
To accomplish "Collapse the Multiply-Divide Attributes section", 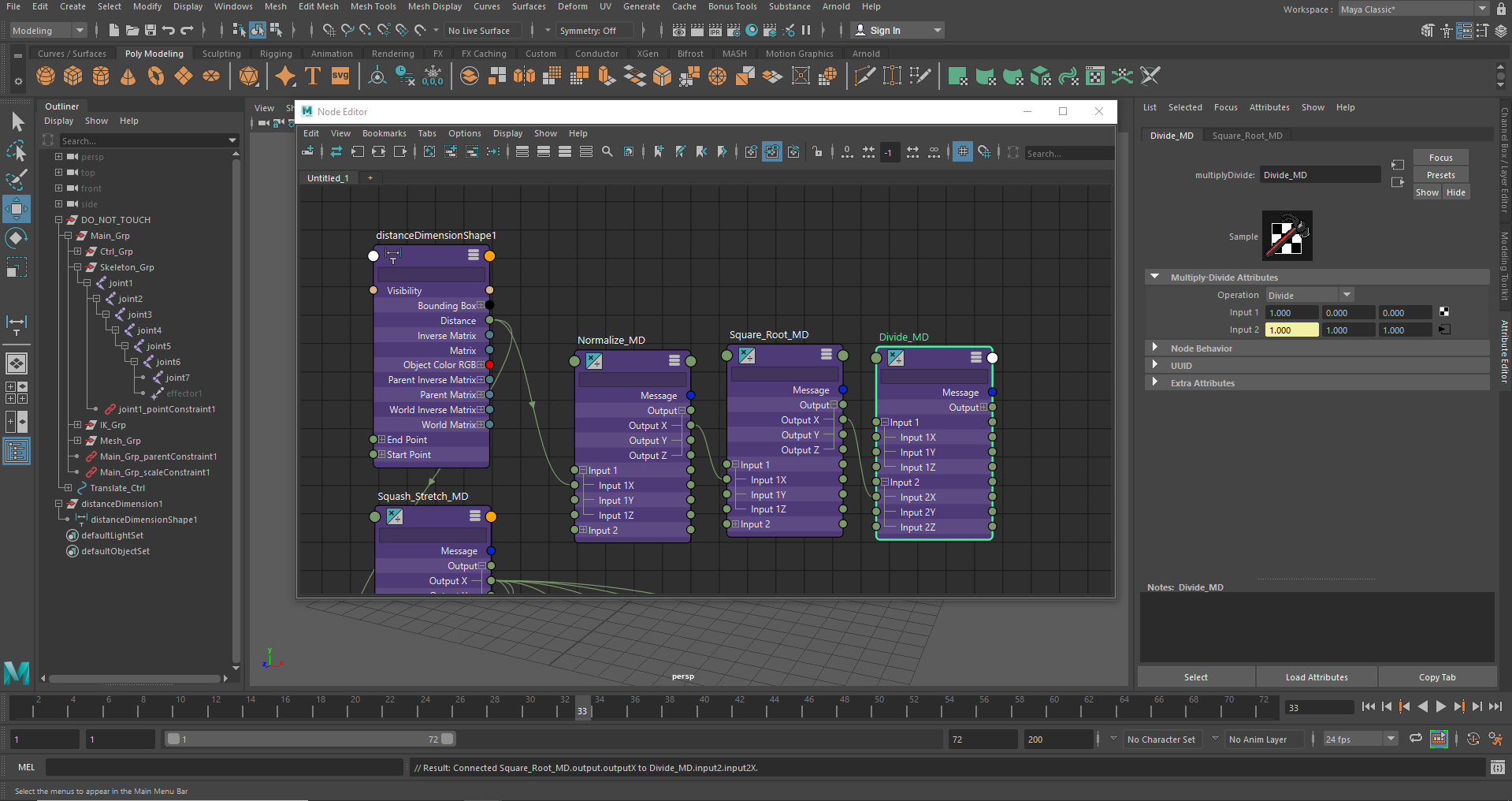I will pos(1317,277).
